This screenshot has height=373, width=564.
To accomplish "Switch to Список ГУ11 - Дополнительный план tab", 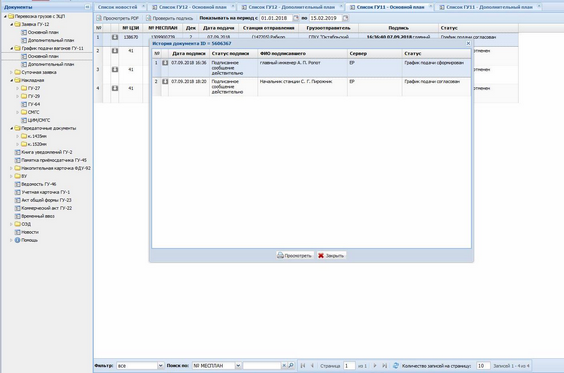I will (489, 7).
